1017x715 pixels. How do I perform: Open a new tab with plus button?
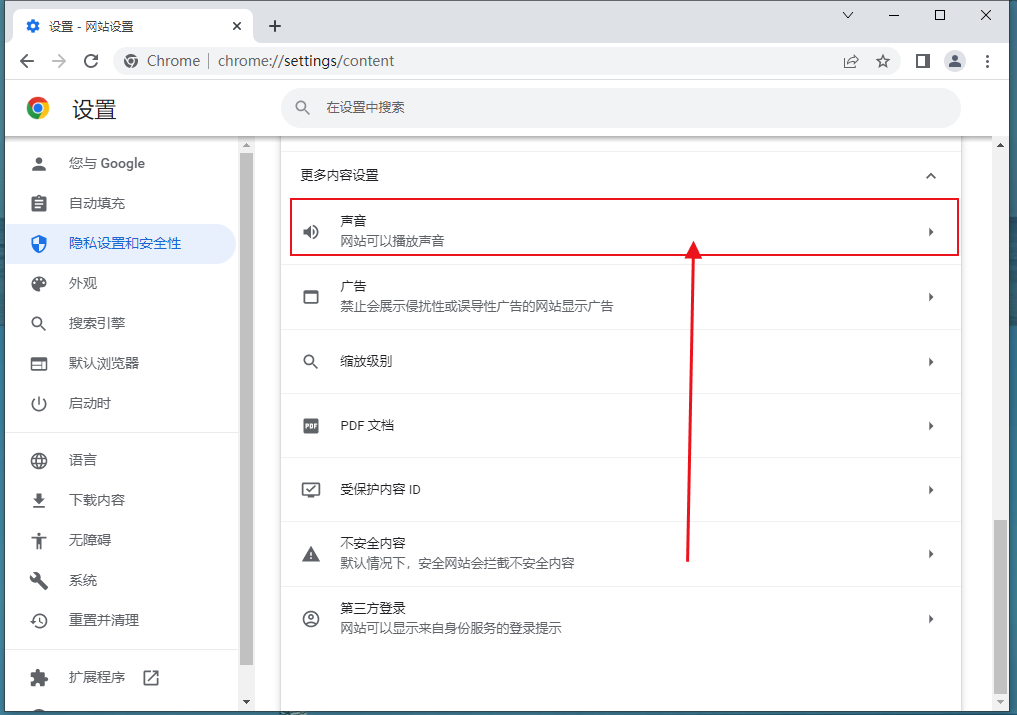(275, 26)
